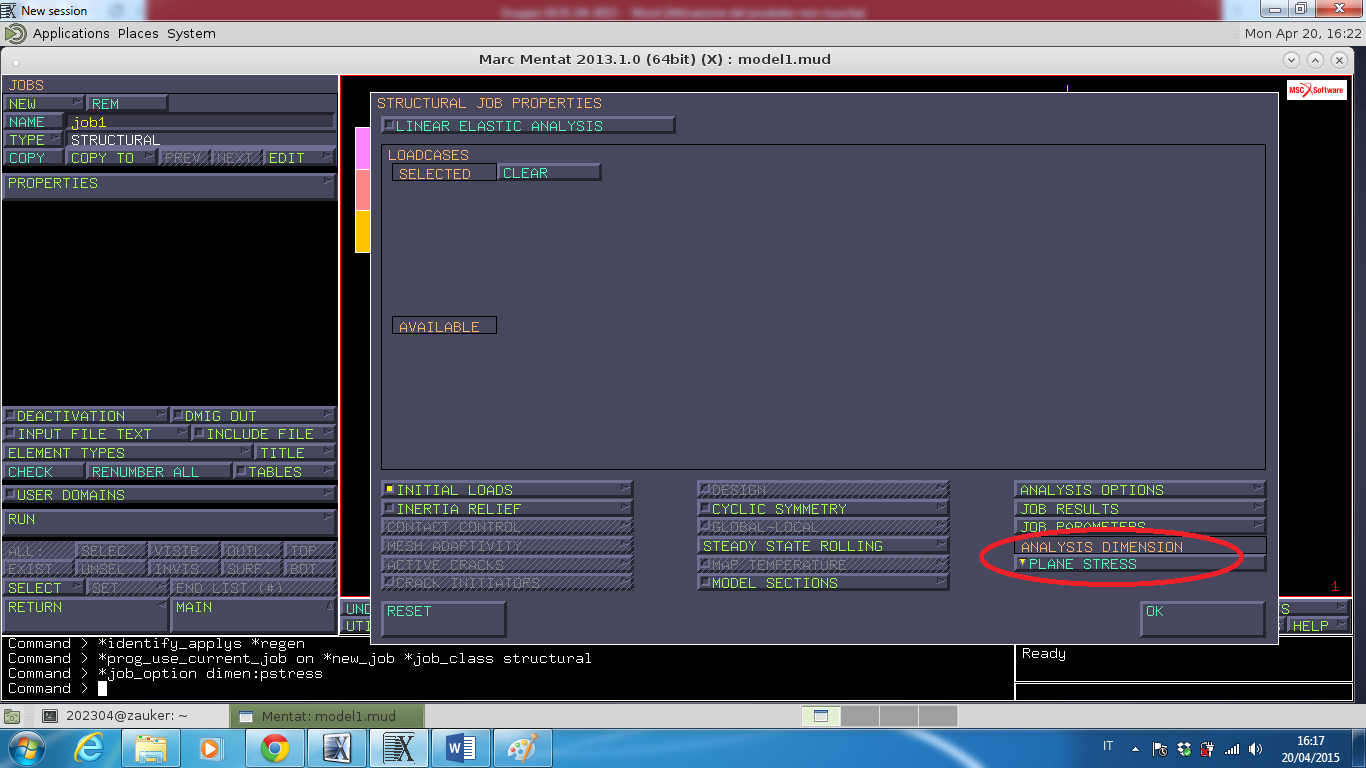The width and height of the screenshot is (1366, 768).
Task: Click OK in Structural Job Properties
Action: tap(1203, 619)
